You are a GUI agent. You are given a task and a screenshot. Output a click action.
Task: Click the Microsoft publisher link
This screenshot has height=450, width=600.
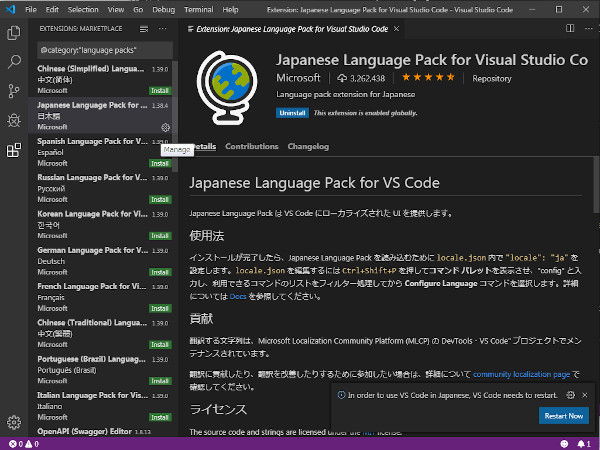(298, 78)
